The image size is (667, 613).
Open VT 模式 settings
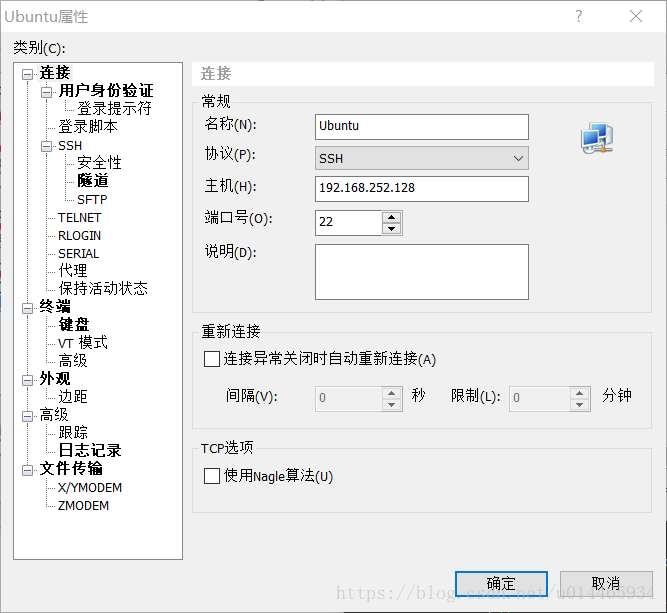[x=83, y=343]
